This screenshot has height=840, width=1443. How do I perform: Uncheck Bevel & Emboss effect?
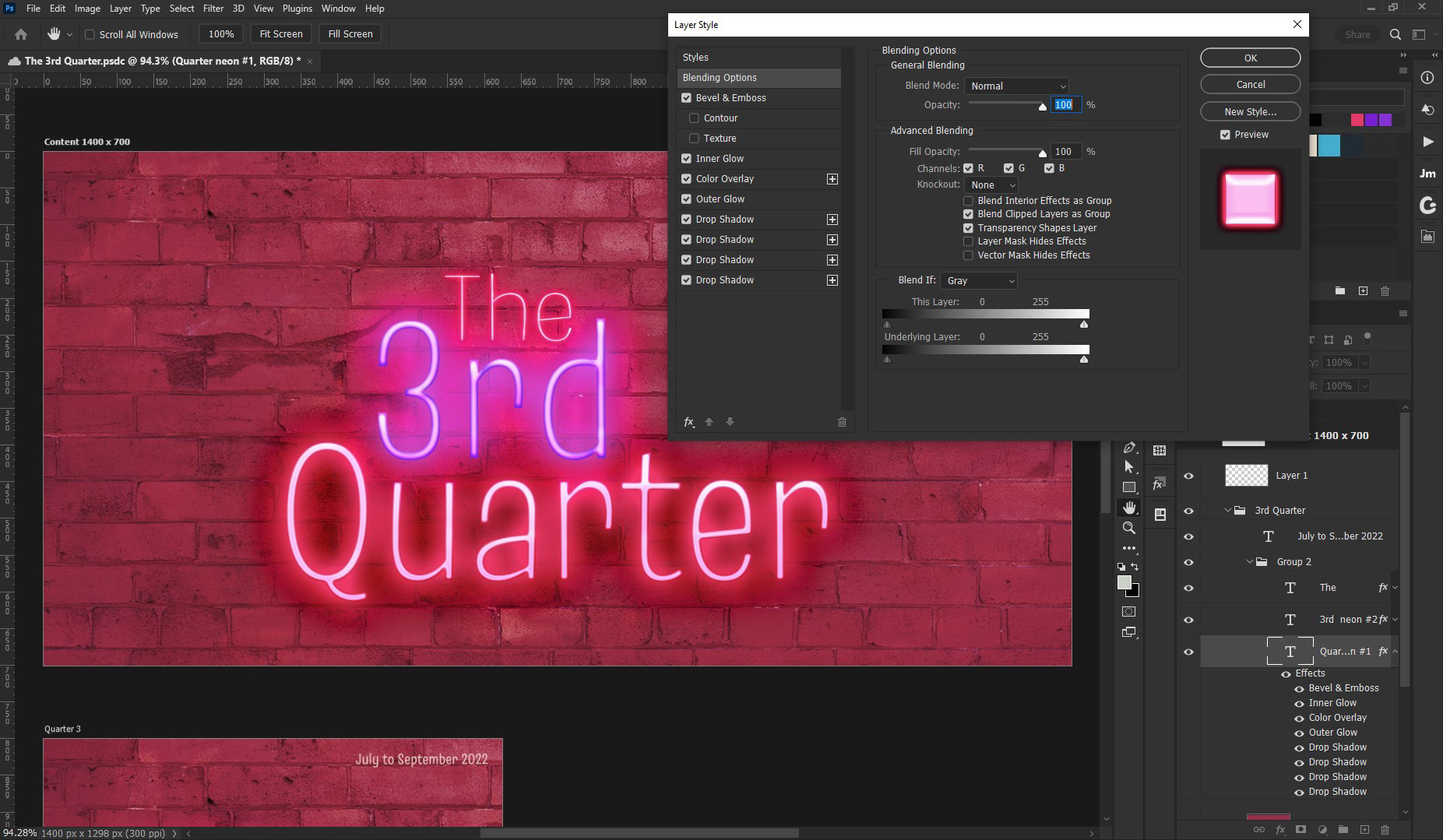[686, 98]
